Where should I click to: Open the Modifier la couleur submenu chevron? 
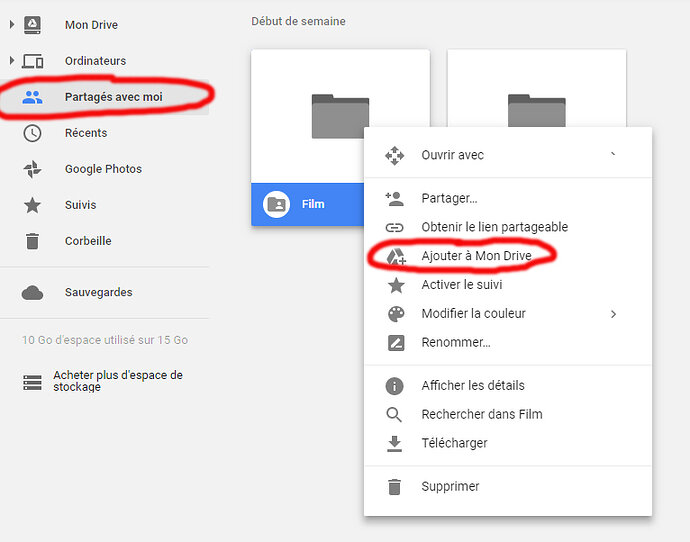(x=613, y=314)
